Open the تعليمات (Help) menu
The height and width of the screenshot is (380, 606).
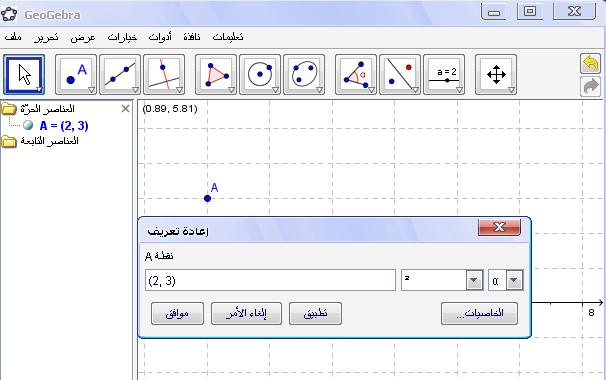point(228,37)
